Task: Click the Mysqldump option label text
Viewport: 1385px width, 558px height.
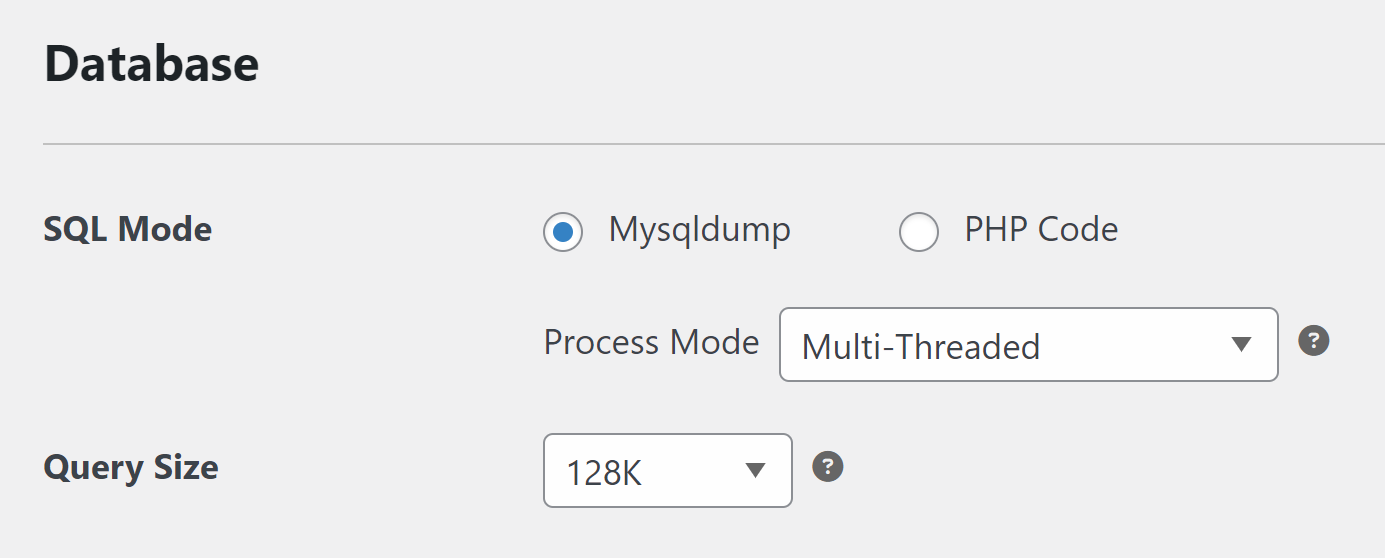Action: pyautogui.click(x=700, y=231)
